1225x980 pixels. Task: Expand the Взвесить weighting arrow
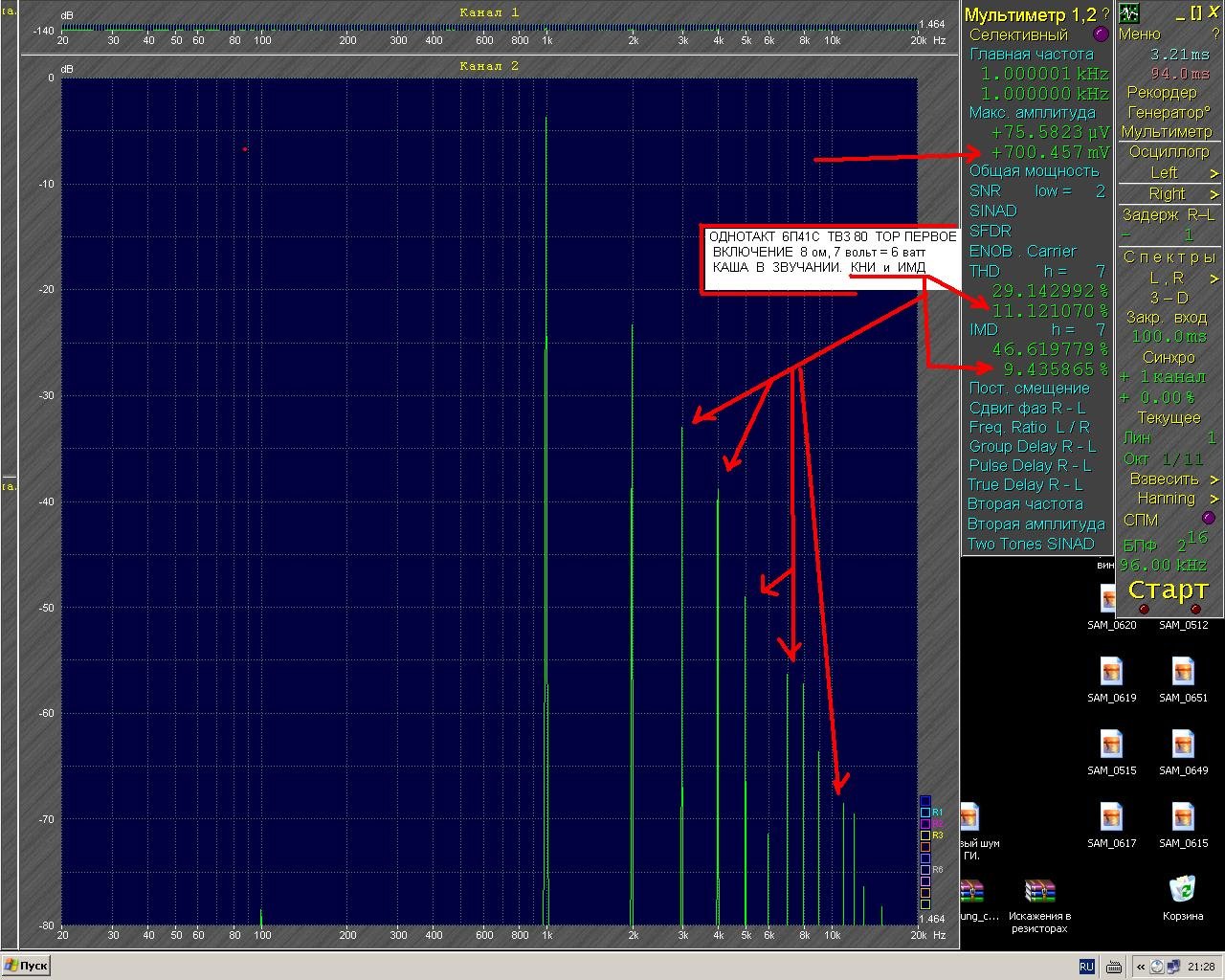point(1214,479)
